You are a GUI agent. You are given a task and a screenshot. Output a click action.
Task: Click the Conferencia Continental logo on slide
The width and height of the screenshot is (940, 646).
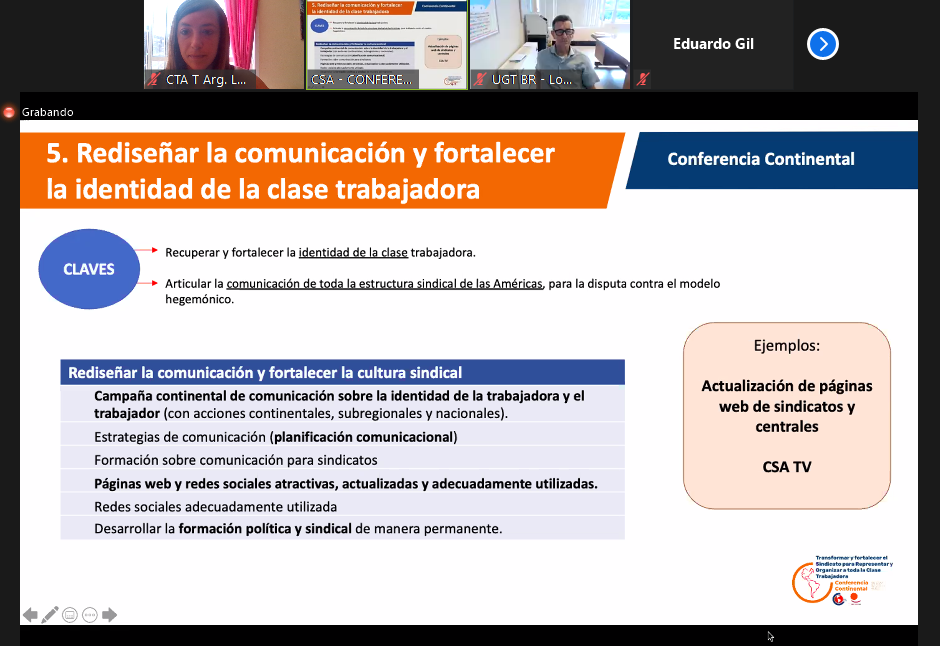point(840,580)
